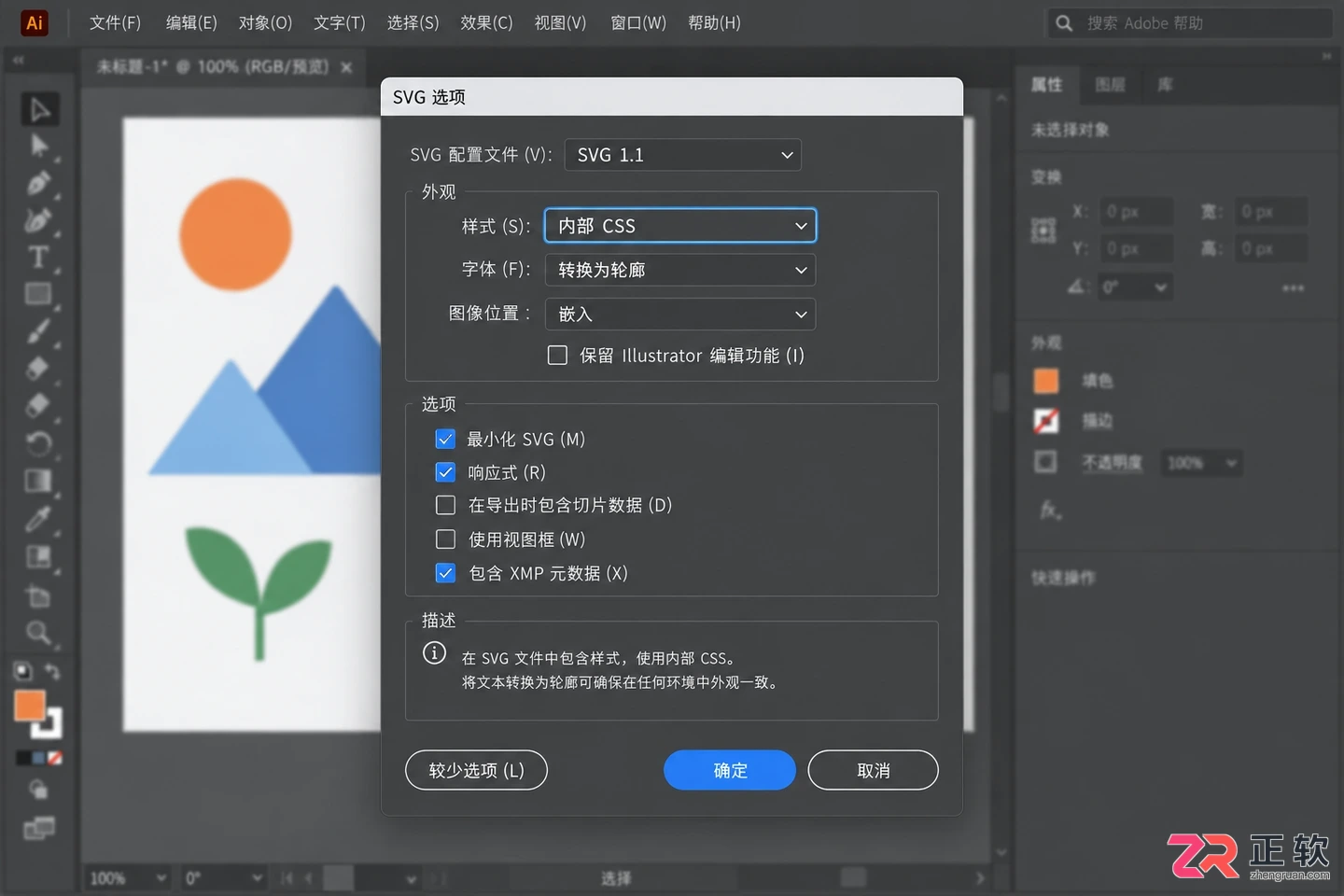Check the 使用视图框 option
Viewport: 1344px width, 896px height.
coord(445,539)
